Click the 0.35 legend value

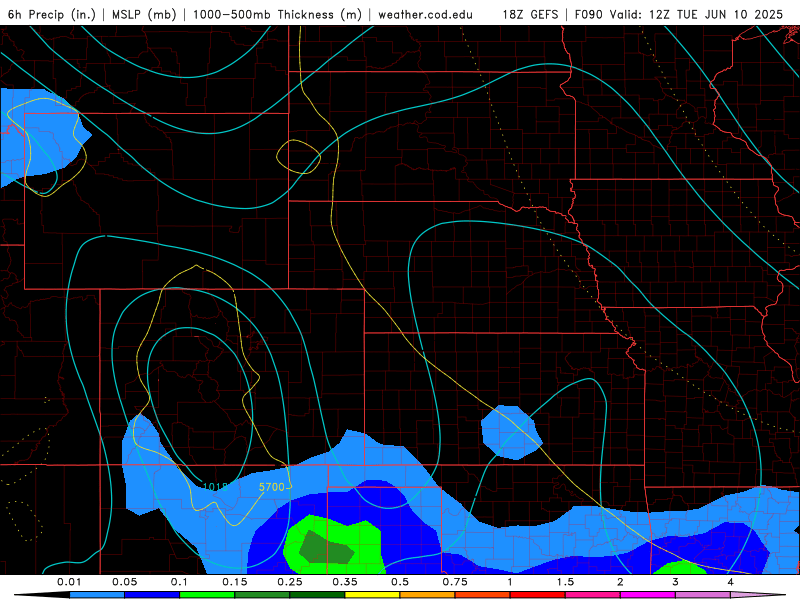(345, 582)
